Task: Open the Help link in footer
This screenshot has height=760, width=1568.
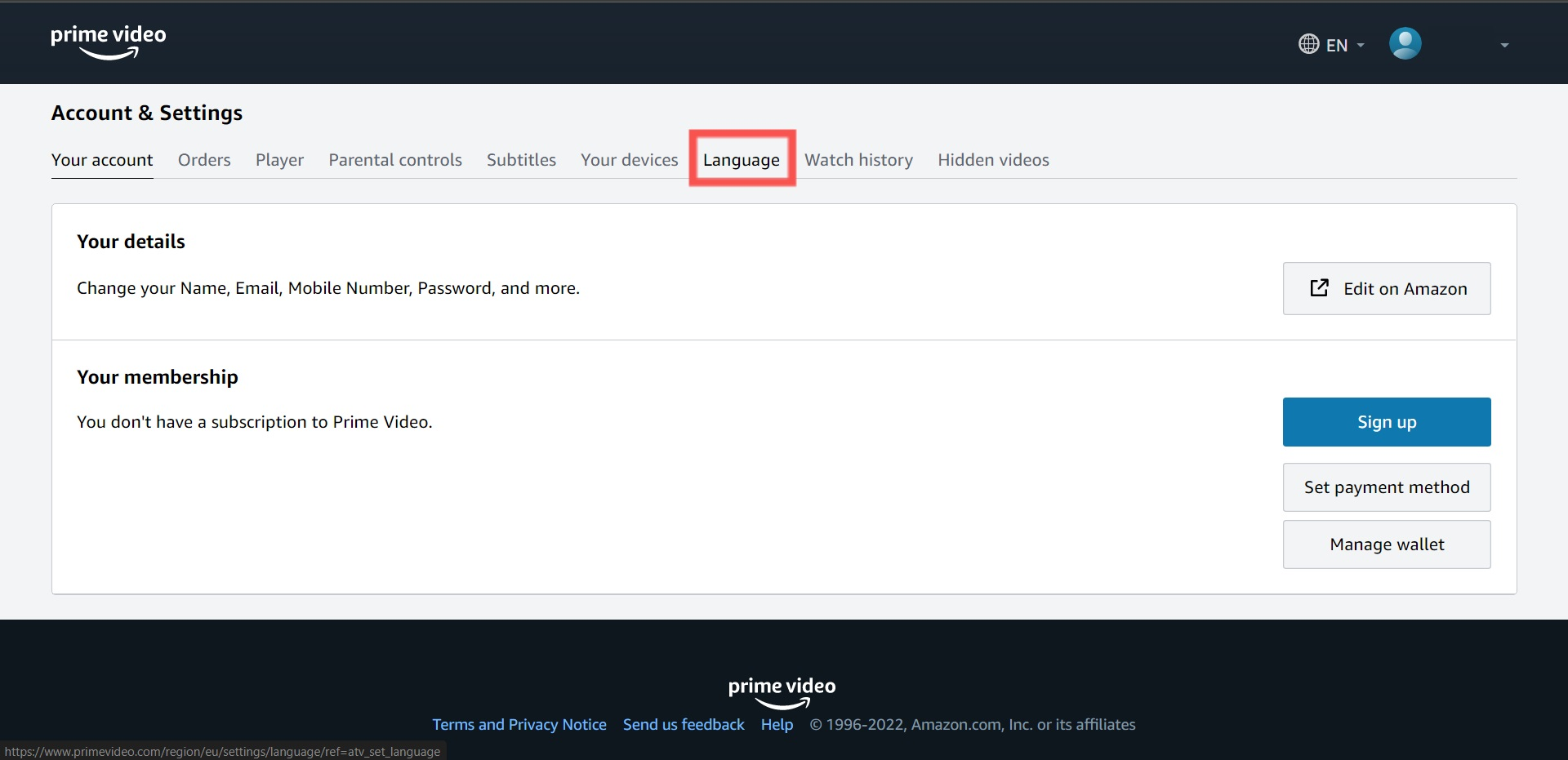Action: (x=777, y=725)
